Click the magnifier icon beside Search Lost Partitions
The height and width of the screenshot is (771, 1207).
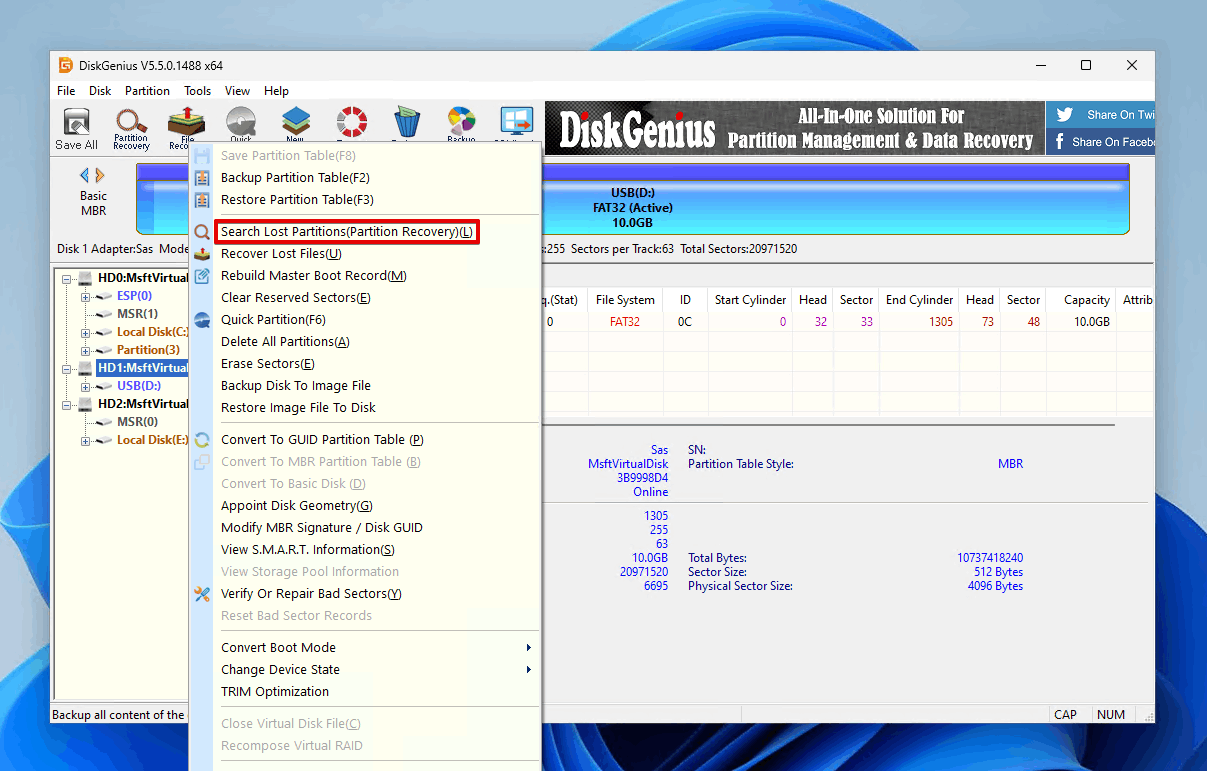(202, 232)
